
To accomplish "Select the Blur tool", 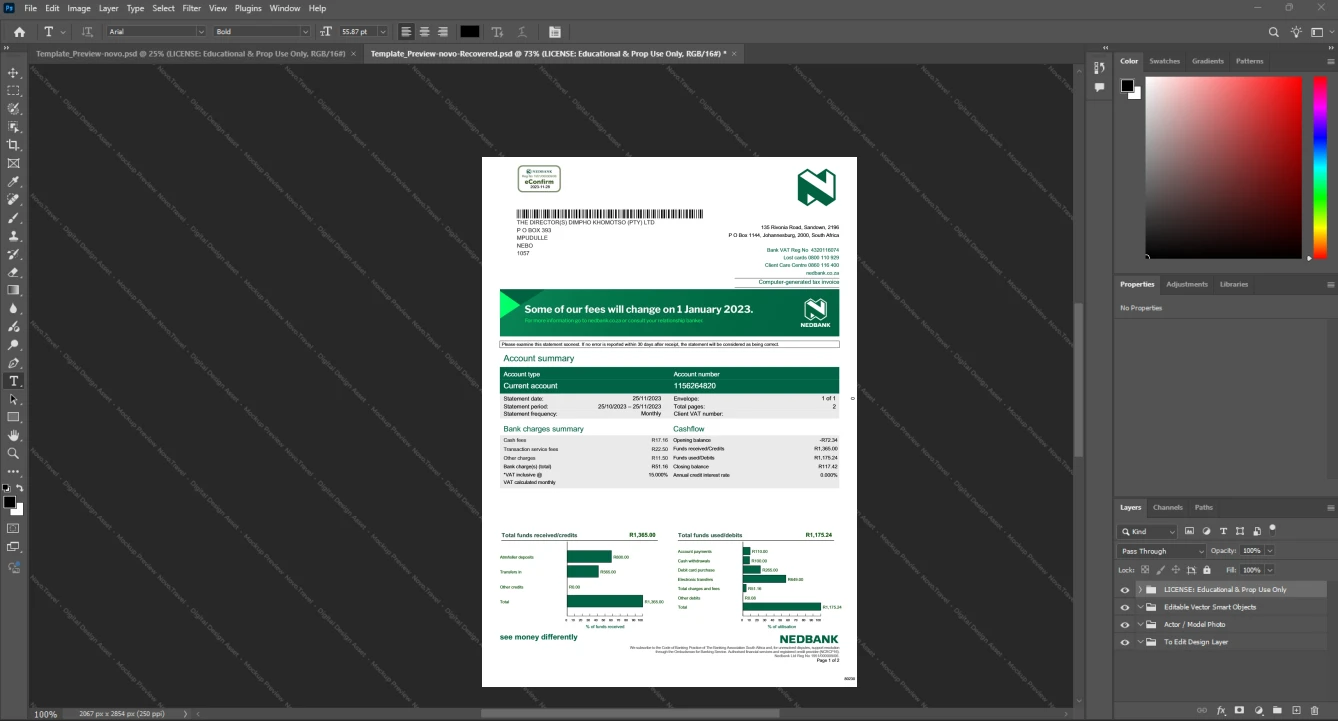I will point(13,308).
